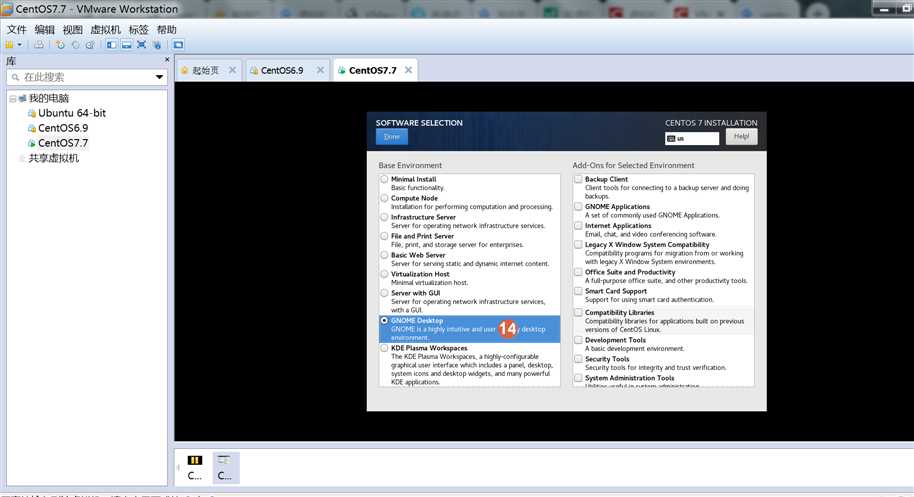Click the Help! button in installer
Viewport: 914px width, 497px height.
[x=741, y=136]
